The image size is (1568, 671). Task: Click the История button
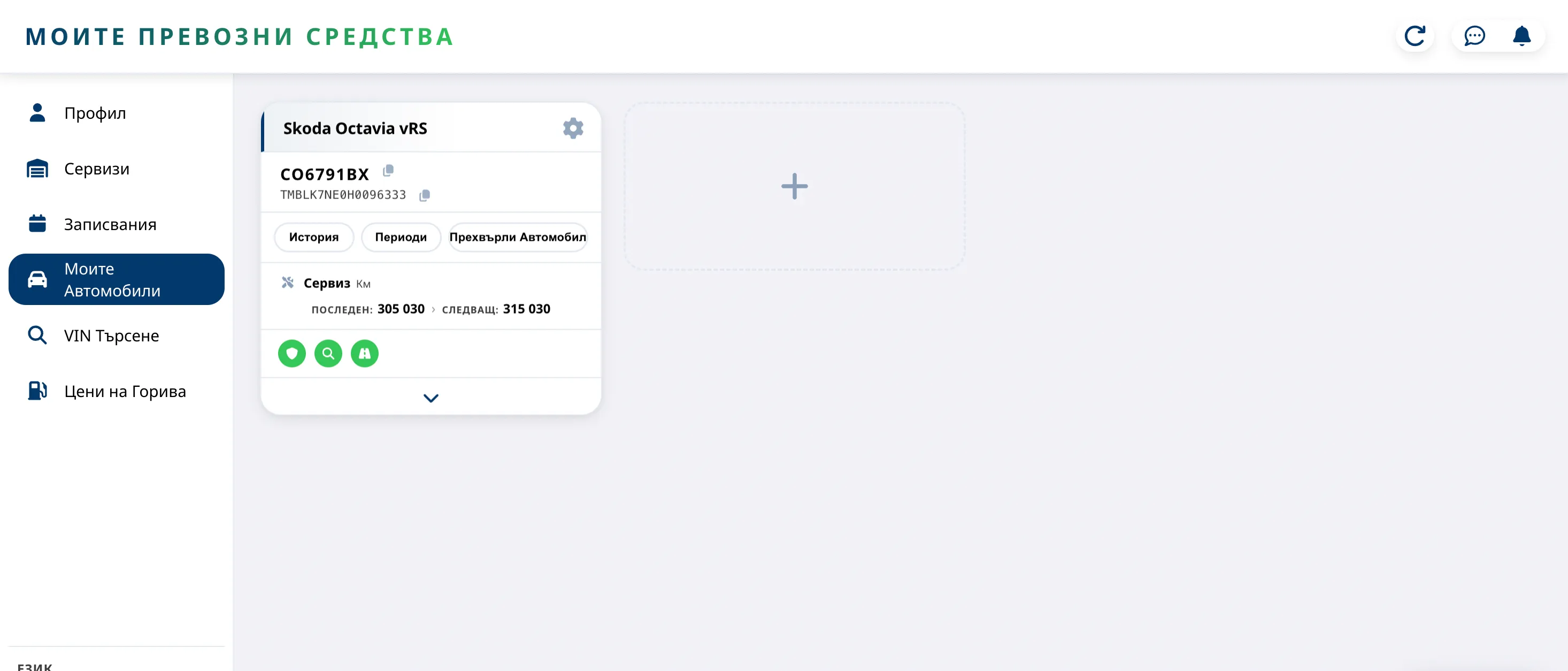click(x=313, y=237)
